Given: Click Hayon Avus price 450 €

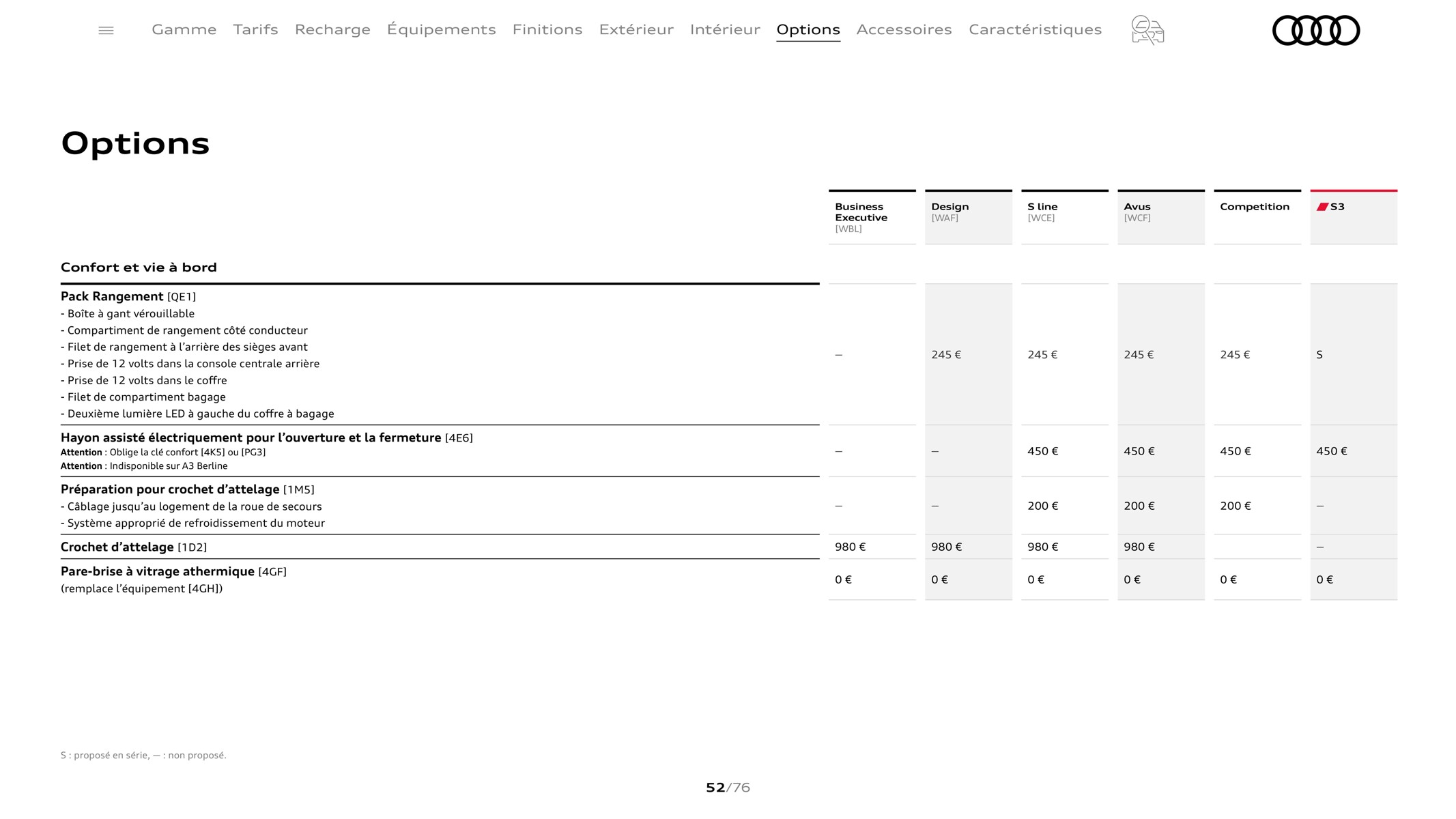Looking at the screenshot, I should [x=1139, y=451].
